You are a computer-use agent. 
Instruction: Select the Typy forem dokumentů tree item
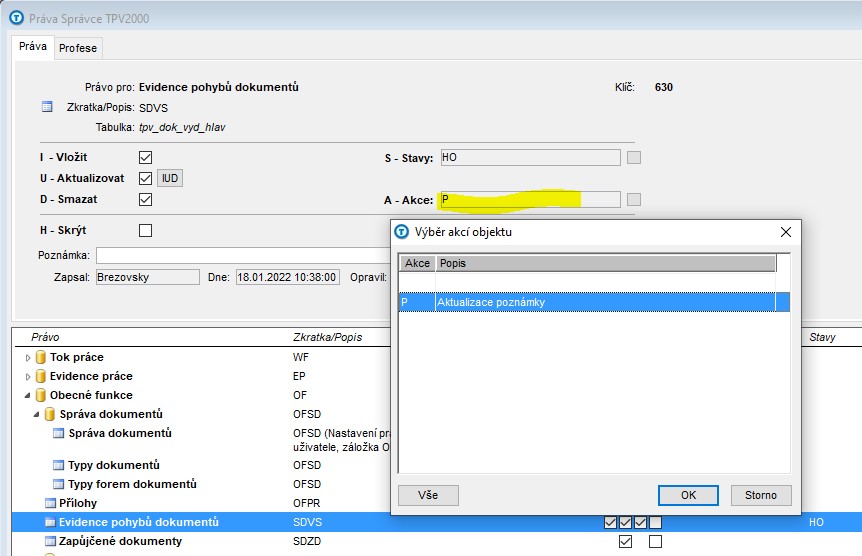tap(132, 485)
